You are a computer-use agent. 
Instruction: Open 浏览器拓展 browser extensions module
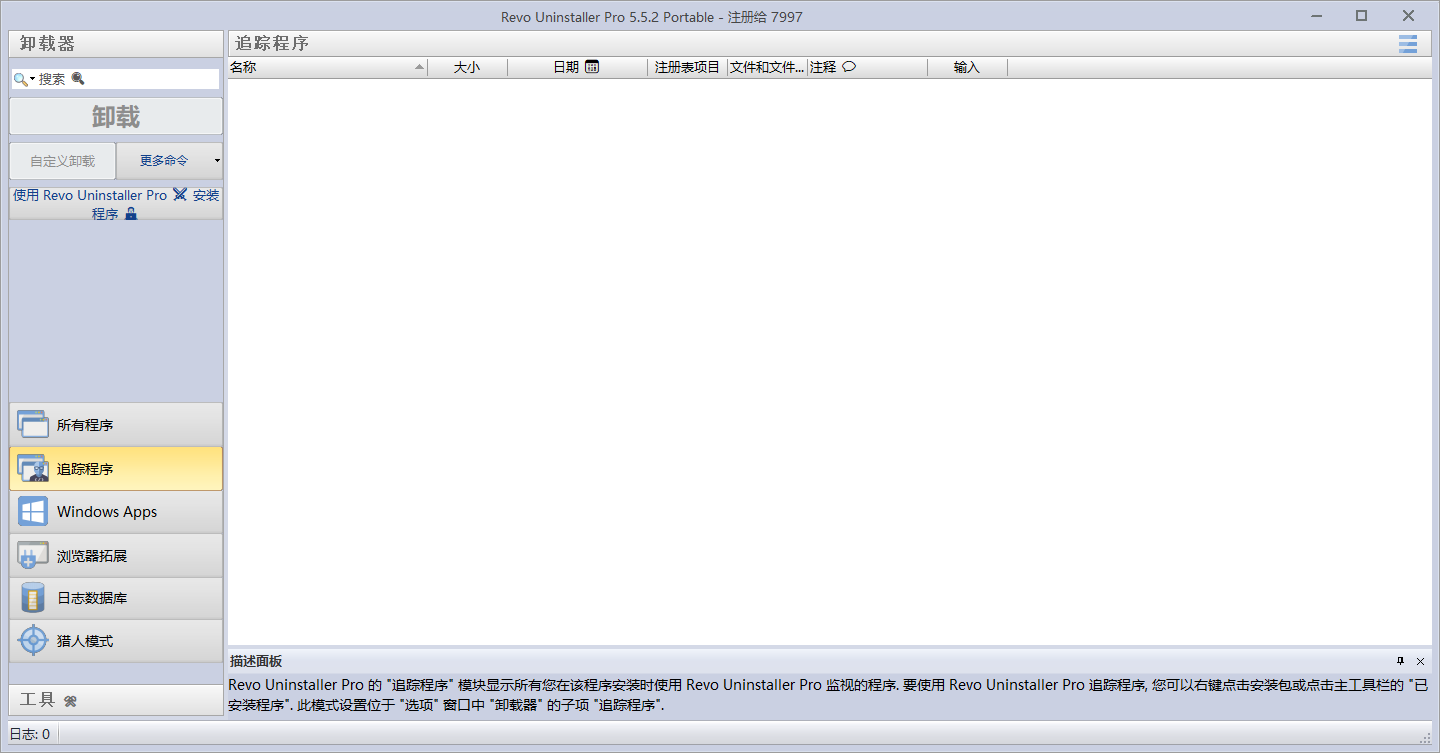116,556
